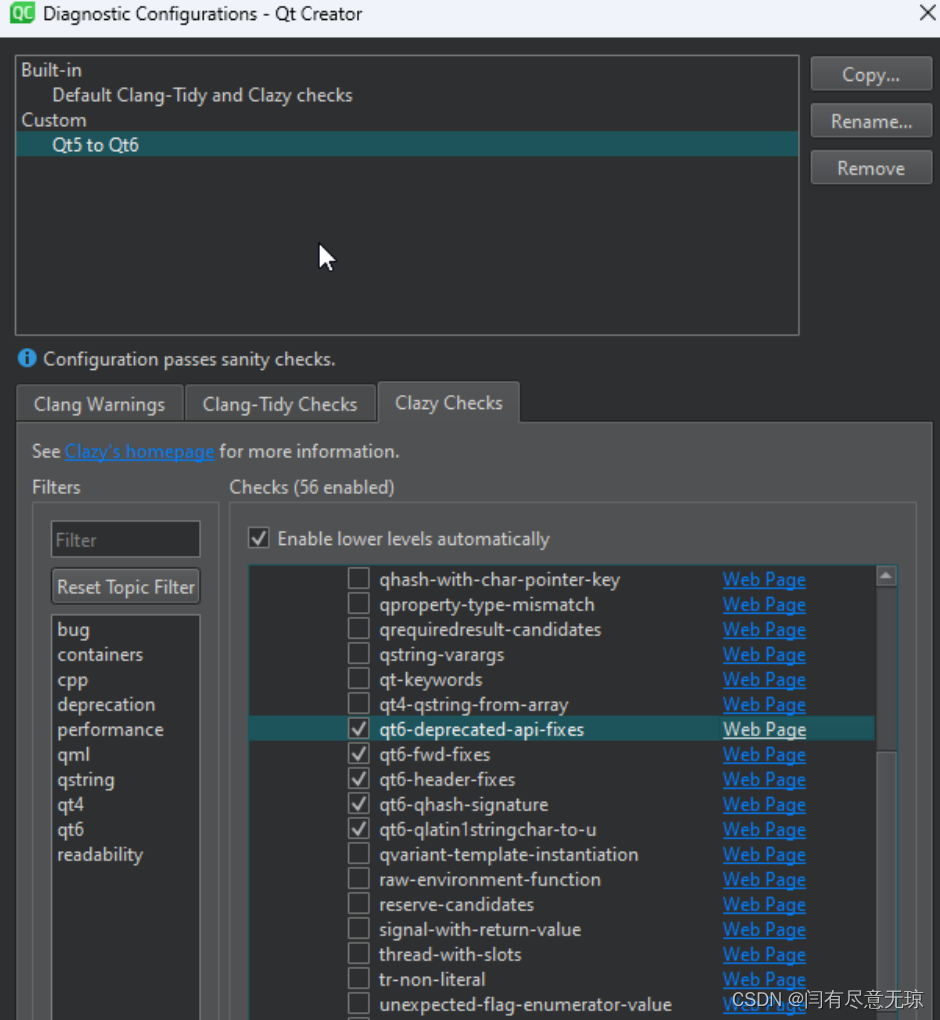Click the Reset Topic Filter button
The height and width of the screenshot is (1020, 940).
126,587
